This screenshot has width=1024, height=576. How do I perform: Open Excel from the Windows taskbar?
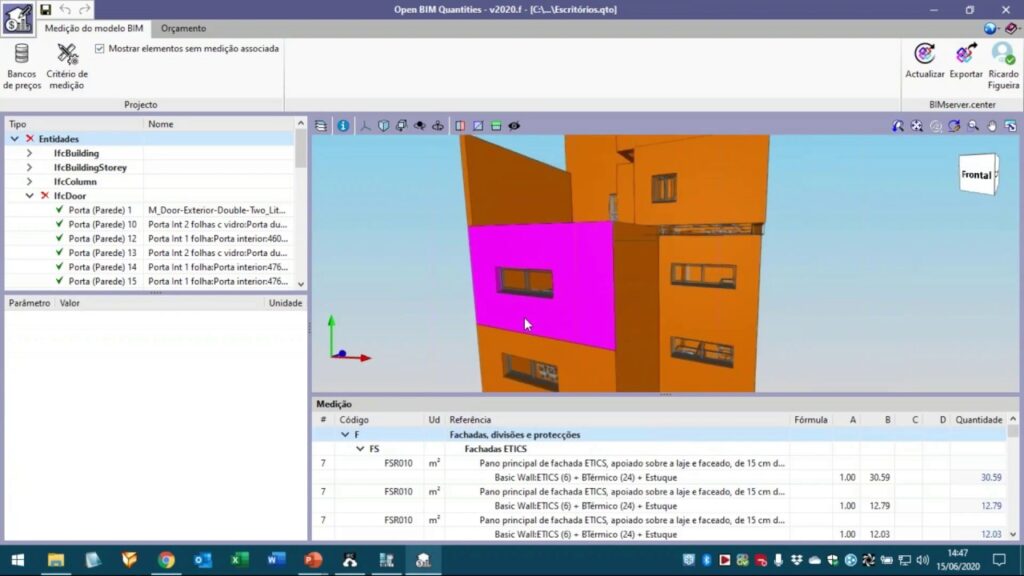tap(240, 559)
